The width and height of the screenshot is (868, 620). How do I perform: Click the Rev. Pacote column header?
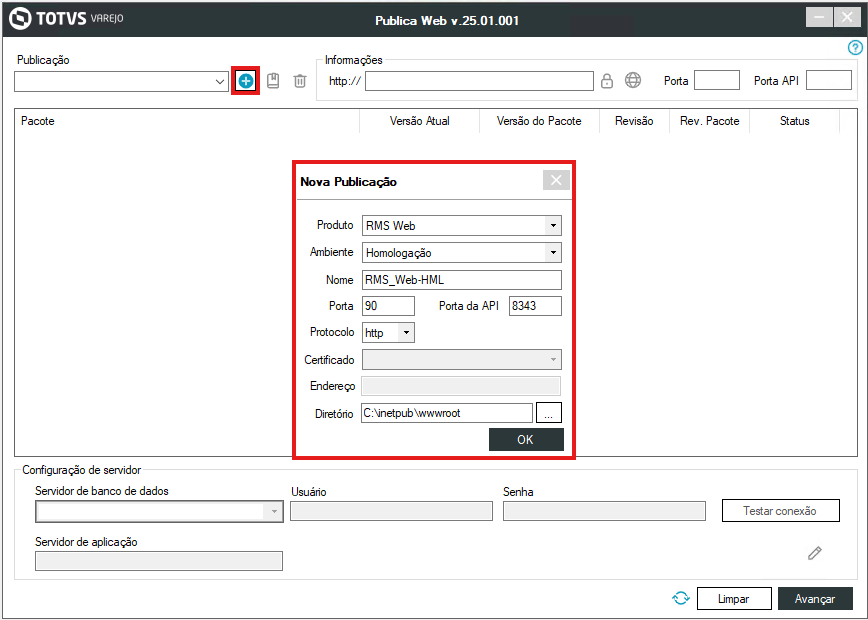tap(710, 121)
